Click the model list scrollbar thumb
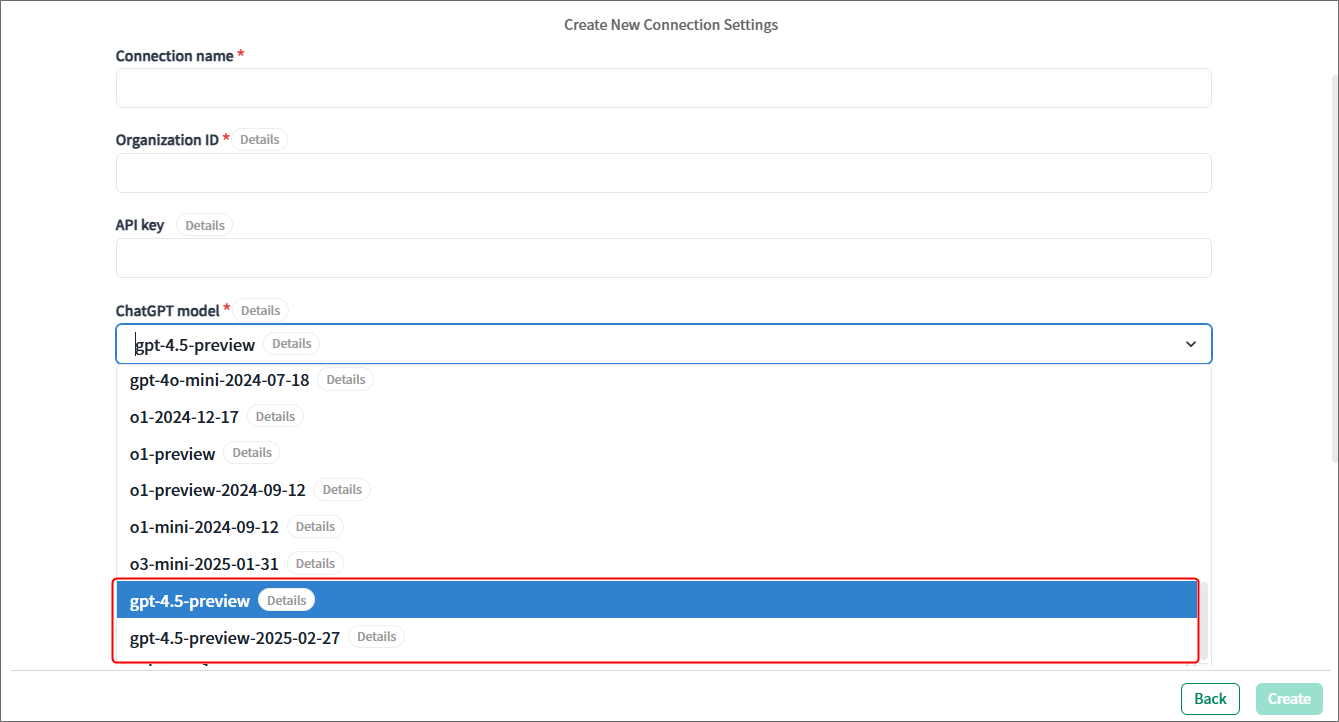Screen dimensions: 1339x722 1203,622
